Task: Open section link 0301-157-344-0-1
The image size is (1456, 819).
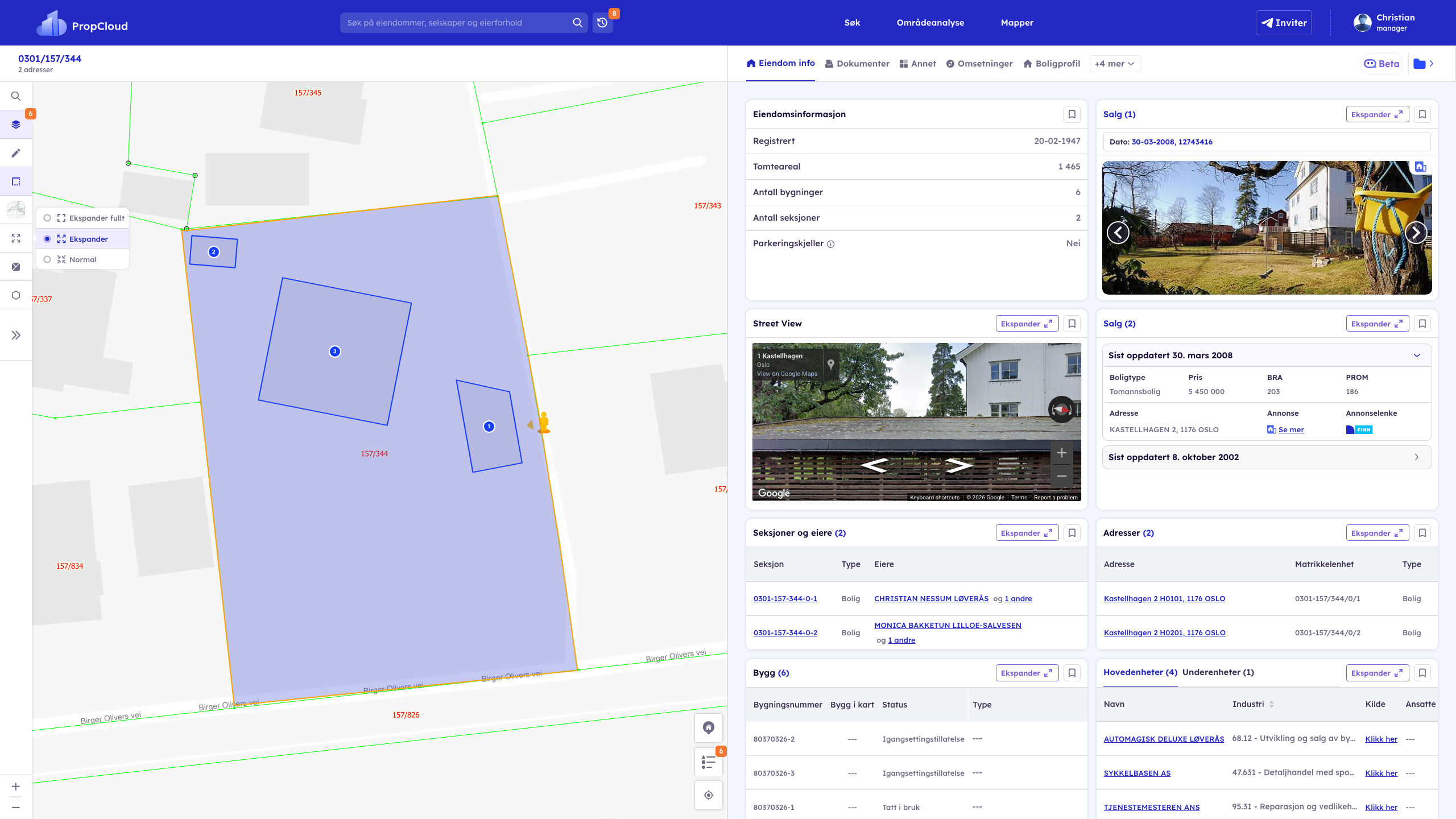Action: (785, 598)
